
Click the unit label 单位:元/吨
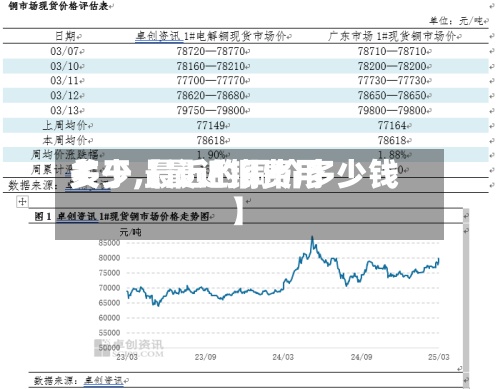pyautogui.click(x=456, y=21)
